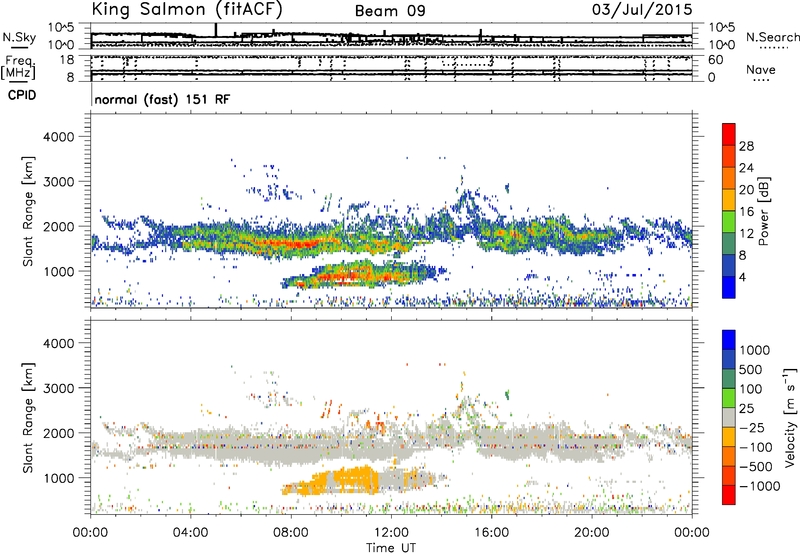Click the date '03/Jul/2015'
This screenshot has height=554, width=800.
point(642,10)
